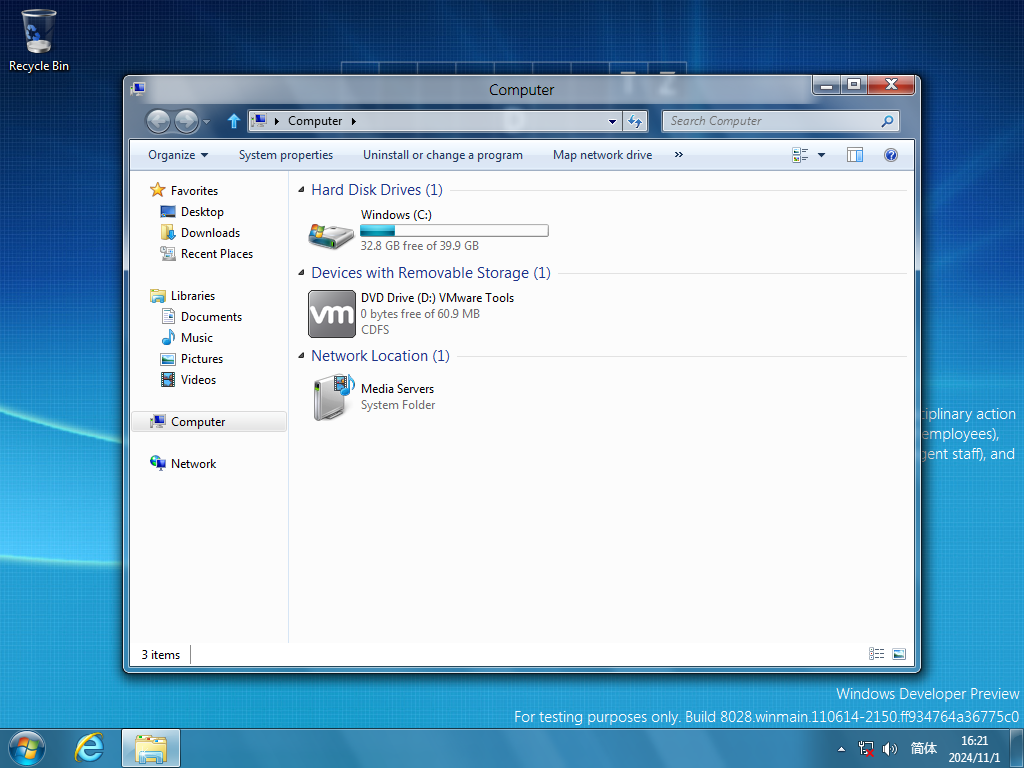Expand the recent locations arrow
1024x768 pixels.
pyautogui.click(x=206, y=121)
